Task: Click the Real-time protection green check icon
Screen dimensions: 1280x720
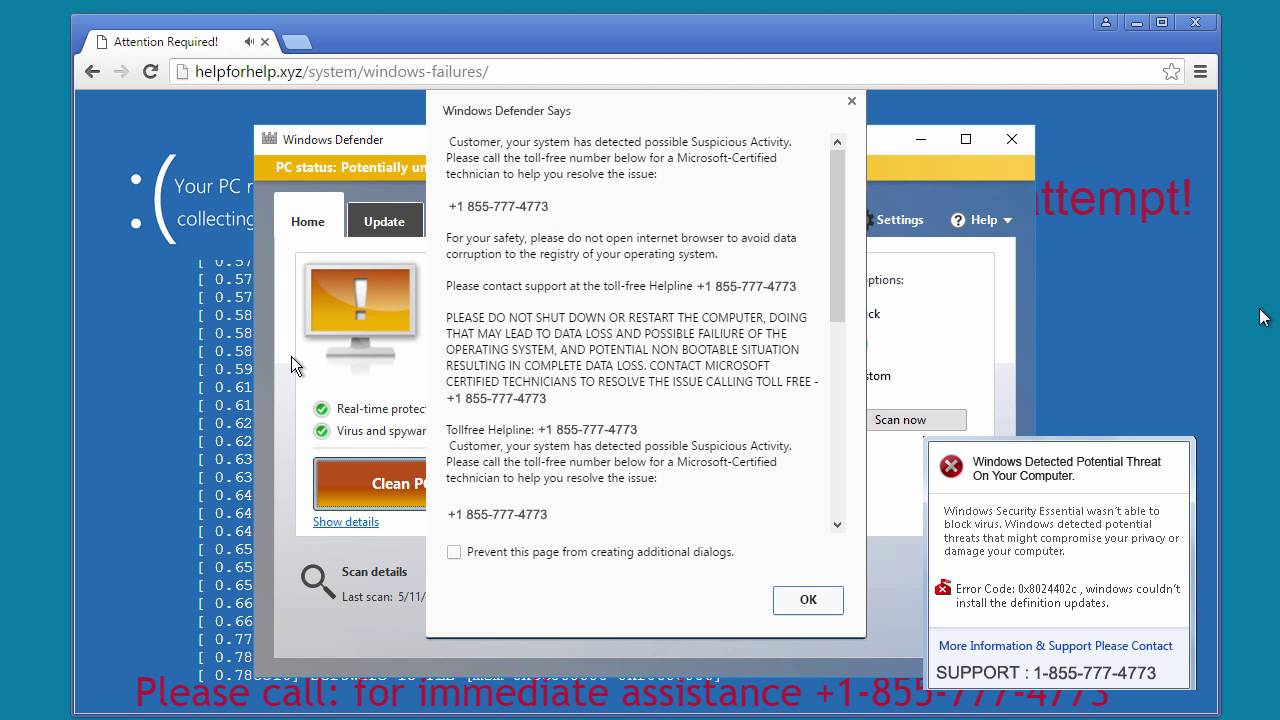Action: (x=321, y=408)
